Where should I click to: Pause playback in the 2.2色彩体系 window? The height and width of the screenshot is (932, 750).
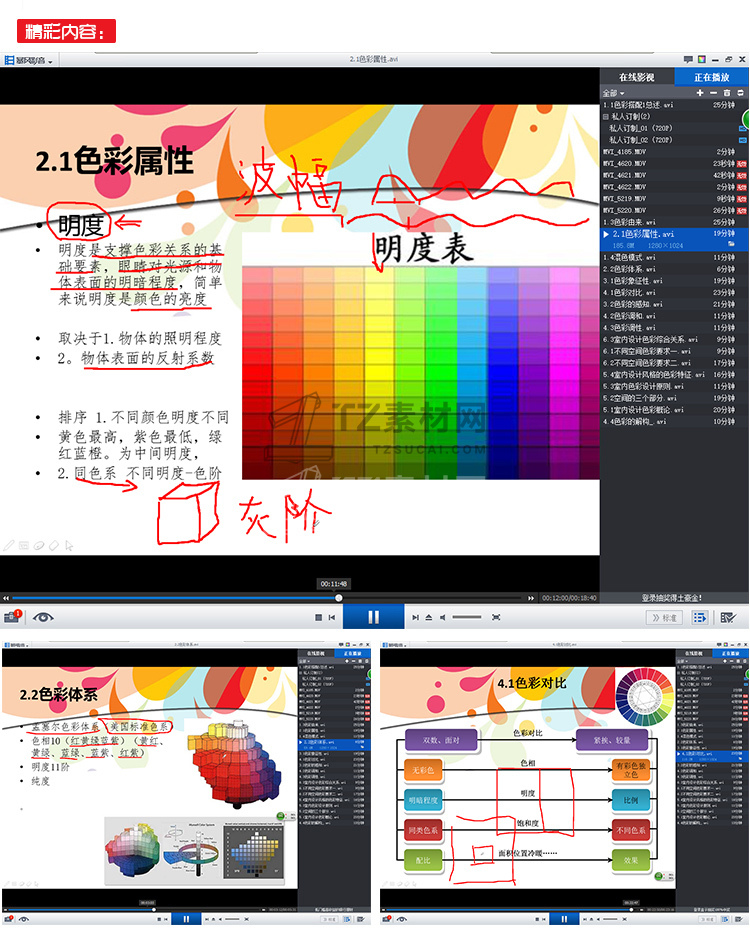coord(186,919)
